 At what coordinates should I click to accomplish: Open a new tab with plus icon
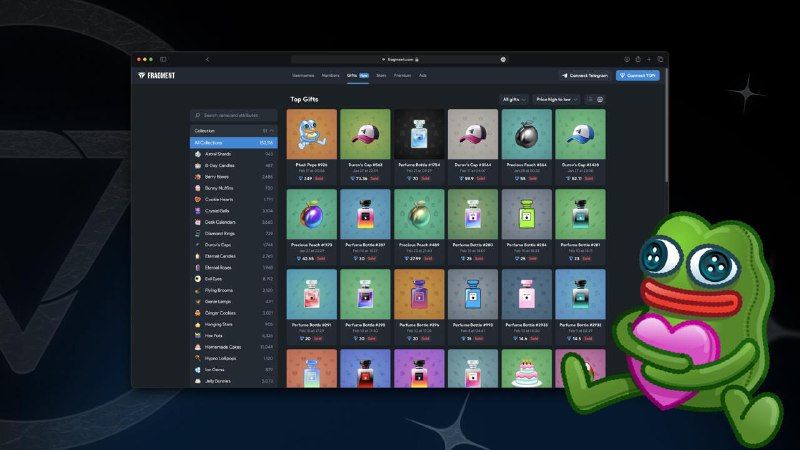click(649, 60)
